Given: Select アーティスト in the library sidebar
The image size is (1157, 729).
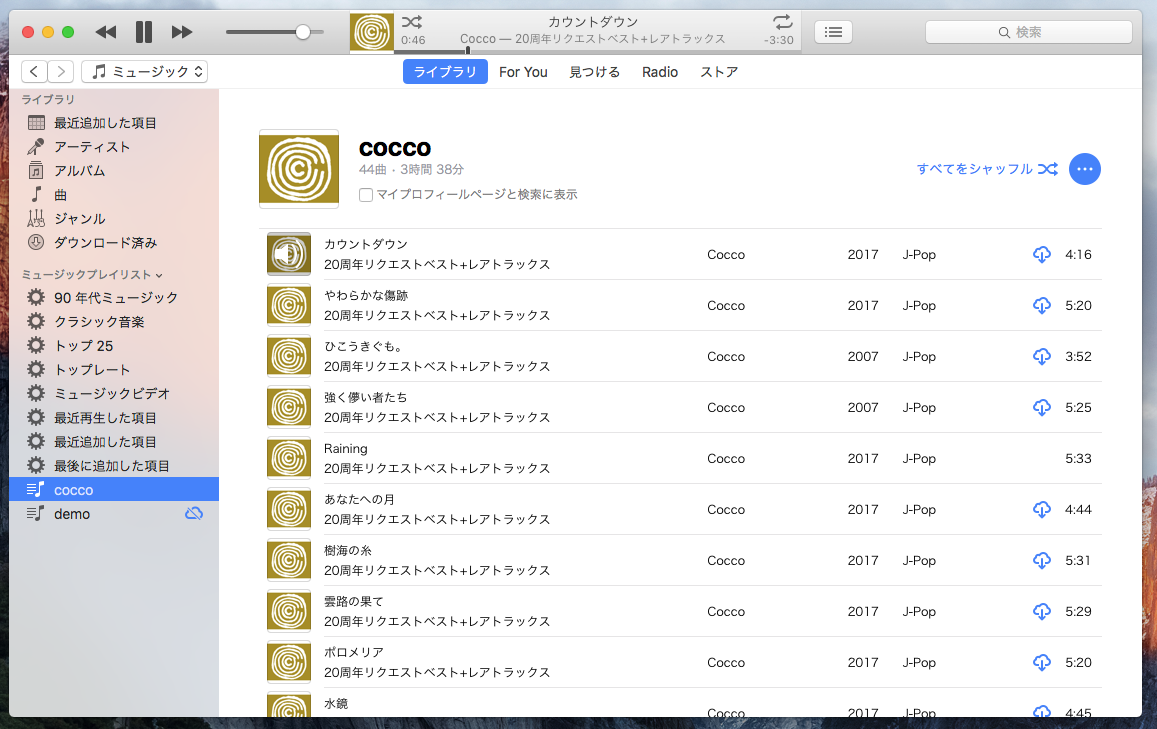Looking at the screenshot, I should click(x=92, y=147).
